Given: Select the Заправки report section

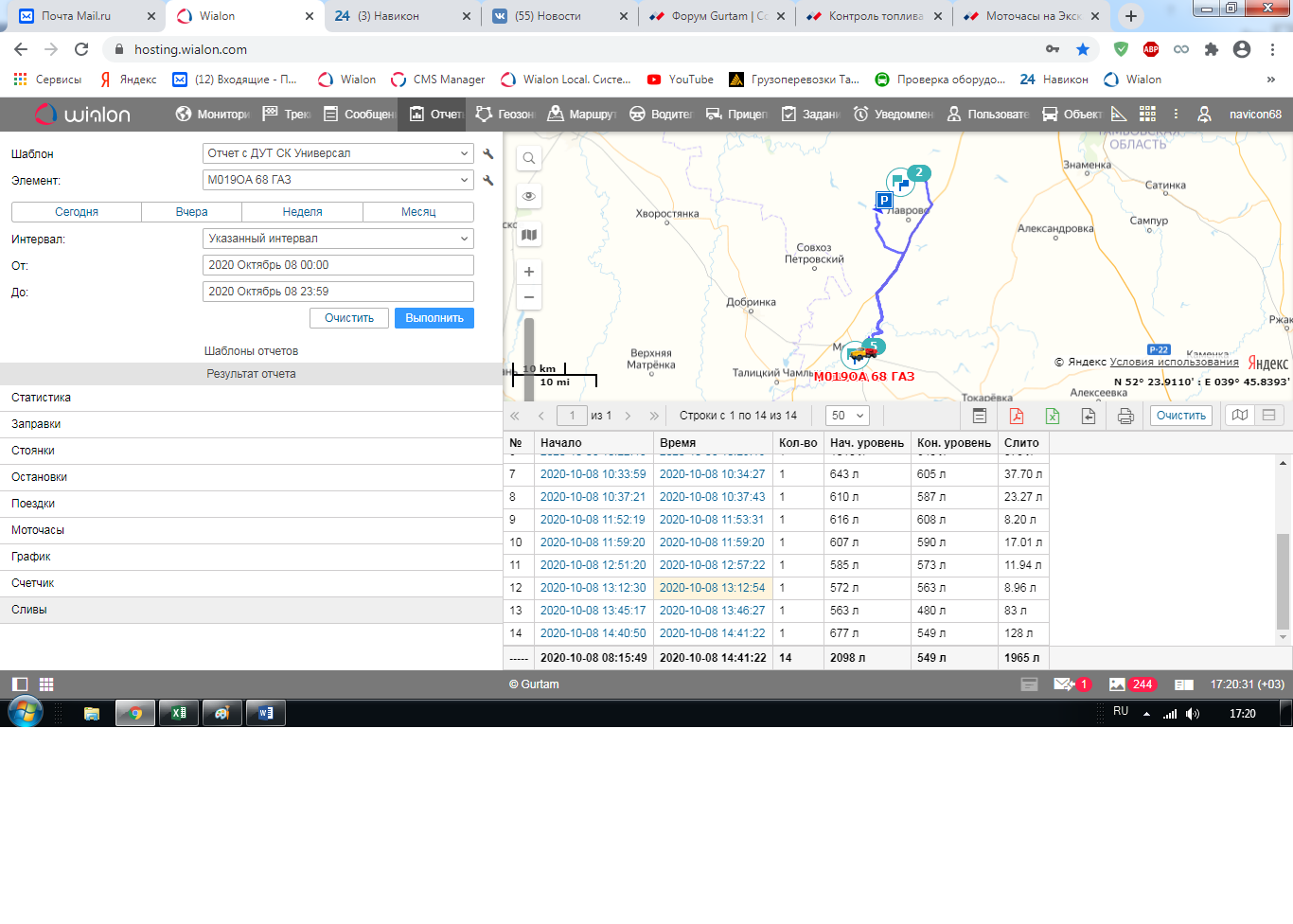Looking at the screenshot, I should 36,424.
